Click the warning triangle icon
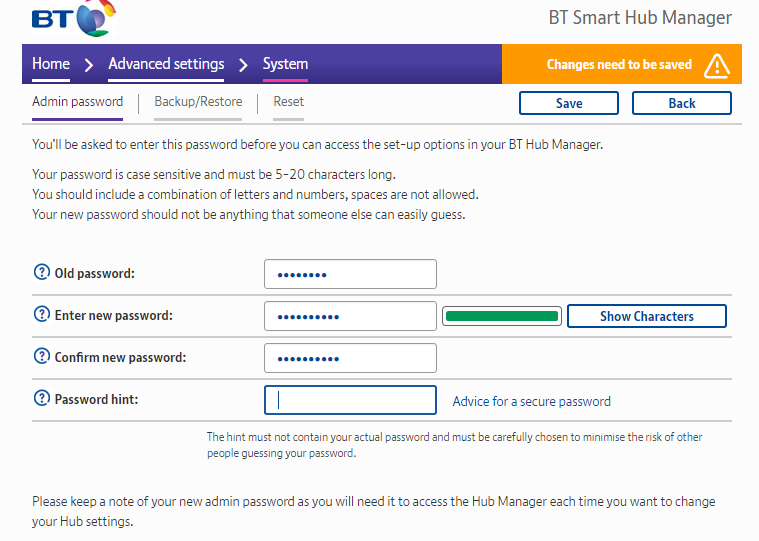The height and width of the screenshot is (541, 759). pos(717,65)
